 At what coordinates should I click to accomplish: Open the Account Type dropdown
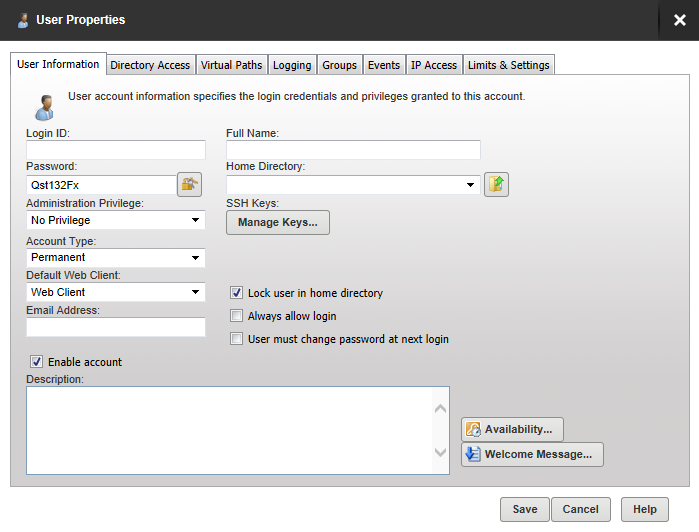coord(195,257)
